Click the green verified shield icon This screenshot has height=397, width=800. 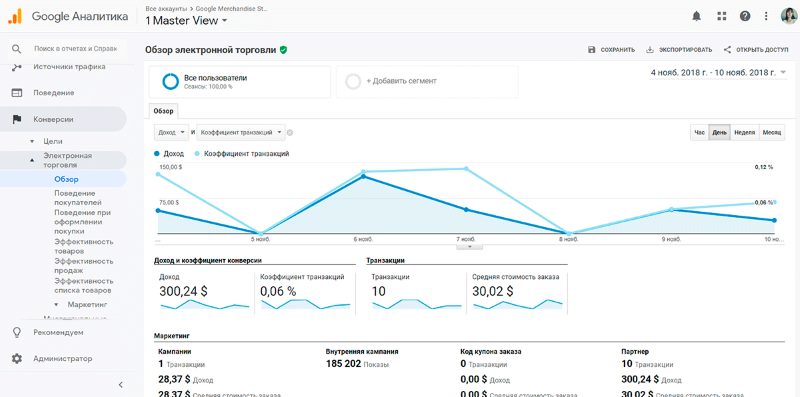pos(283,50)
